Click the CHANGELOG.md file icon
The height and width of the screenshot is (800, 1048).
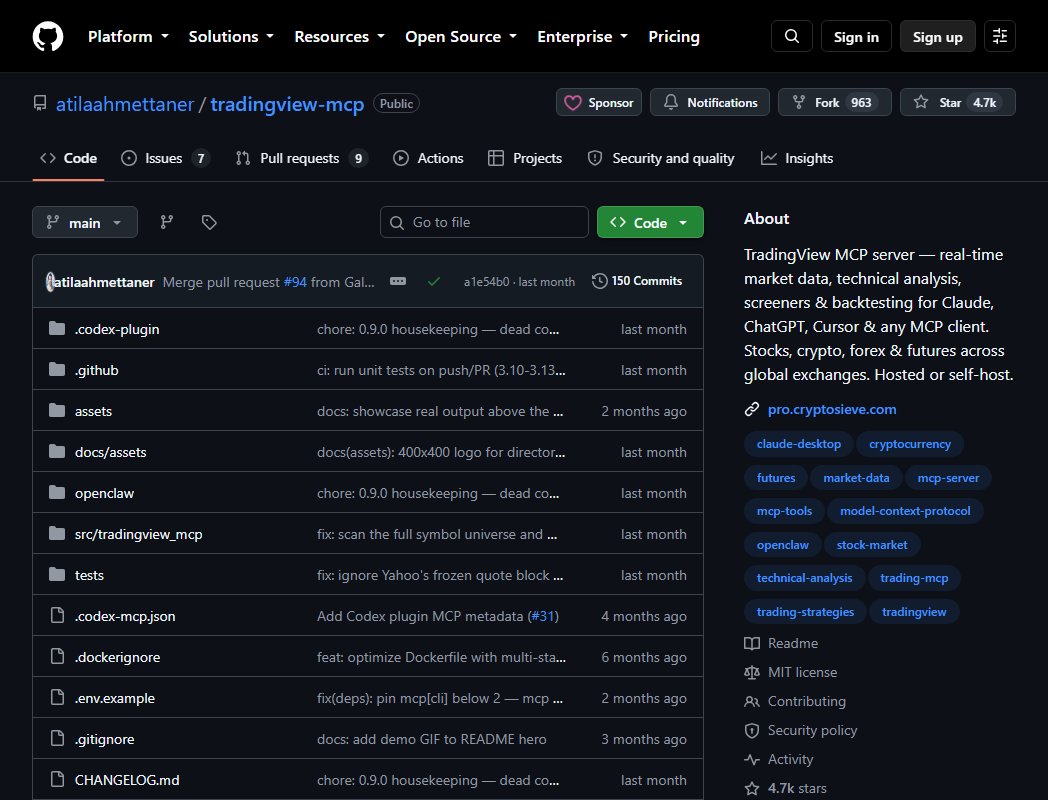(57, 779)
